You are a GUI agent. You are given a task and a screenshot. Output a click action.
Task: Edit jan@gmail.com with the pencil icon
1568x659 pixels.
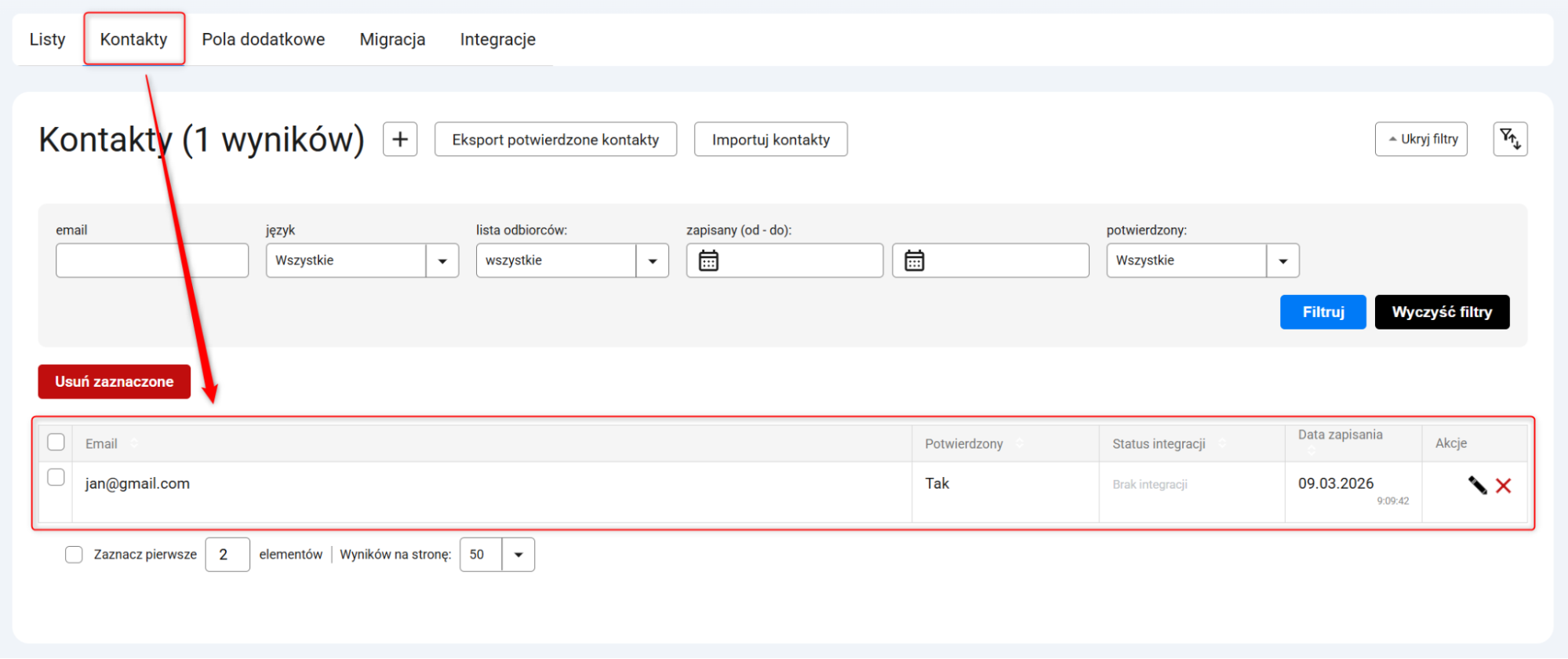coord(1477,486)
